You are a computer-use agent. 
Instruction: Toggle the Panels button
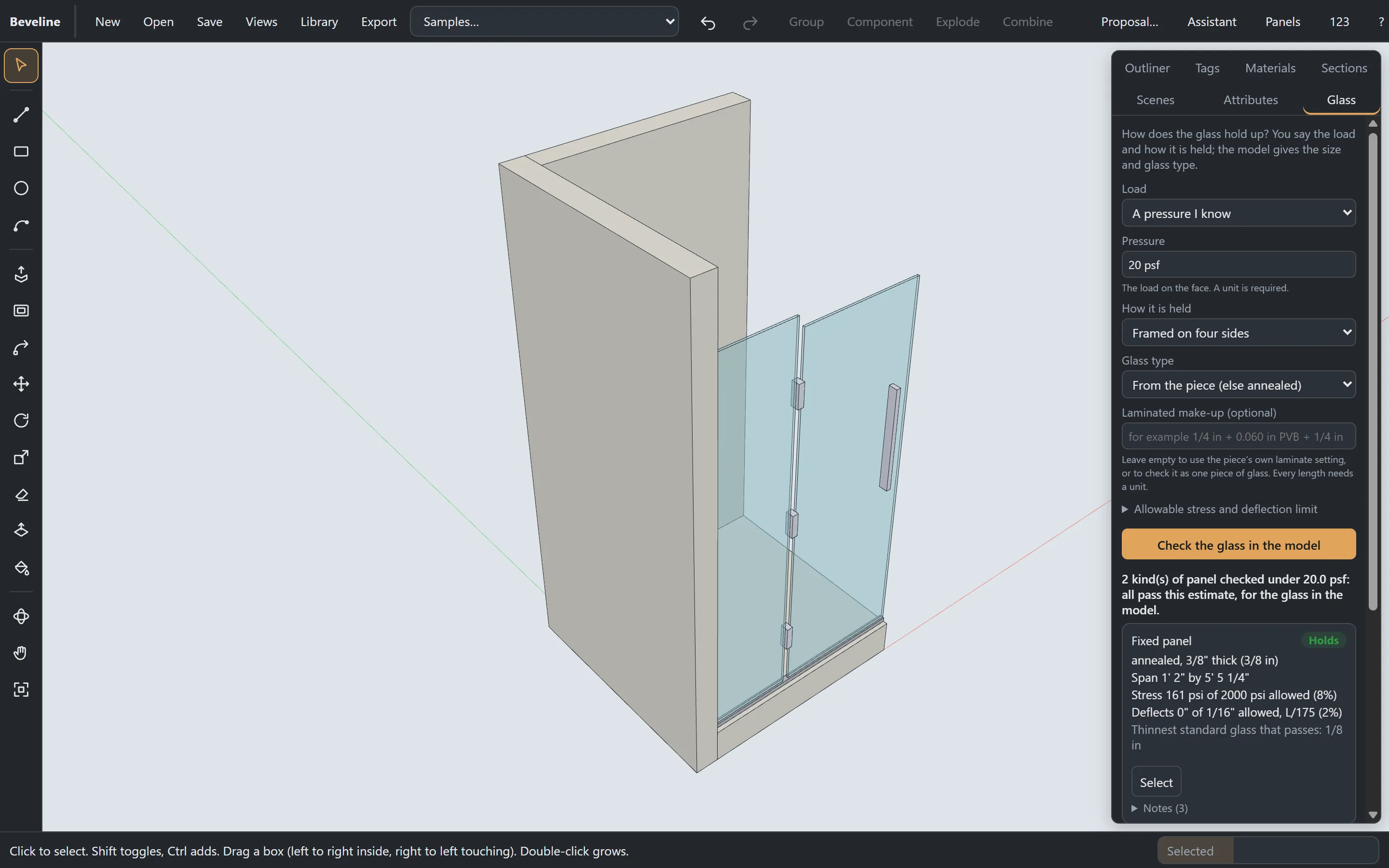click(x=1282, y=22)
